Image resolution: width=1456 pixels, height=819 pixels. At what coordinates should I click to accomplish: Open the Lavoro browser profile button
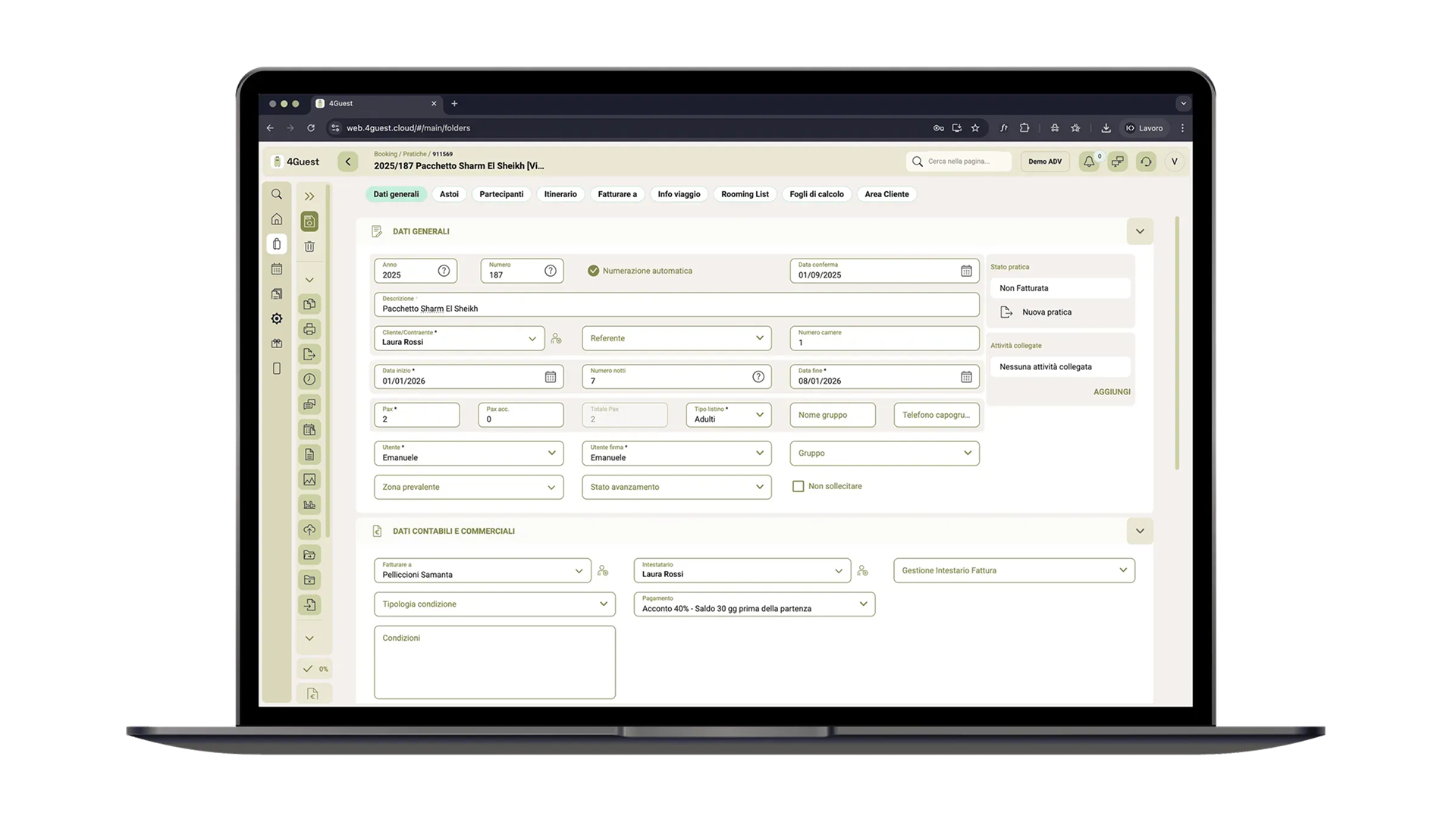coord(1144,128)
